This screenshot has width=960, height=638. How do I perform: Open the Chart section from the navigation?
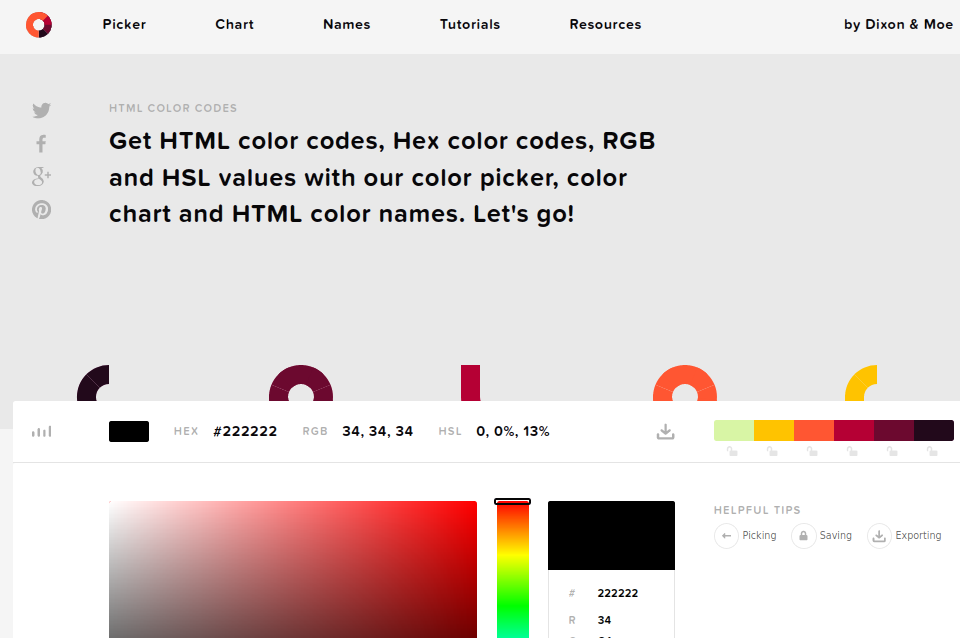(234, 24)
